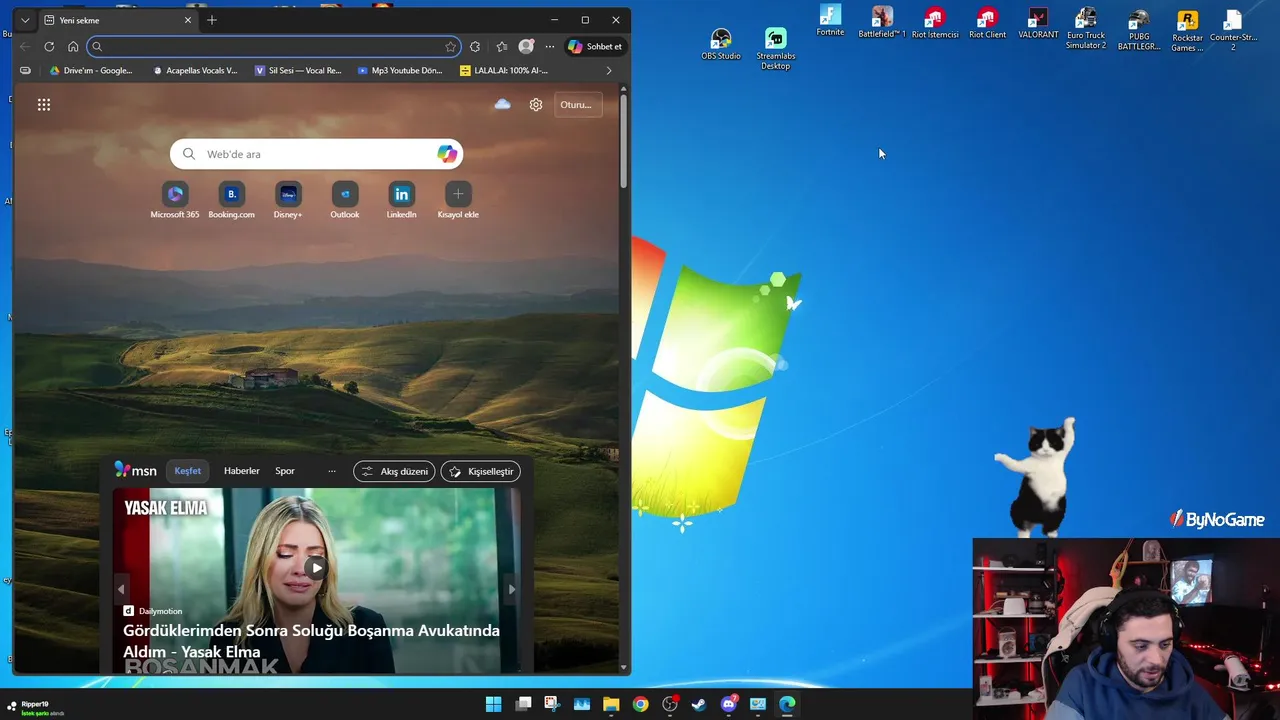This screenshot has height=720, width=1280.
Task: Open the weather cloud icon on new tab
Action: [503, 104]
